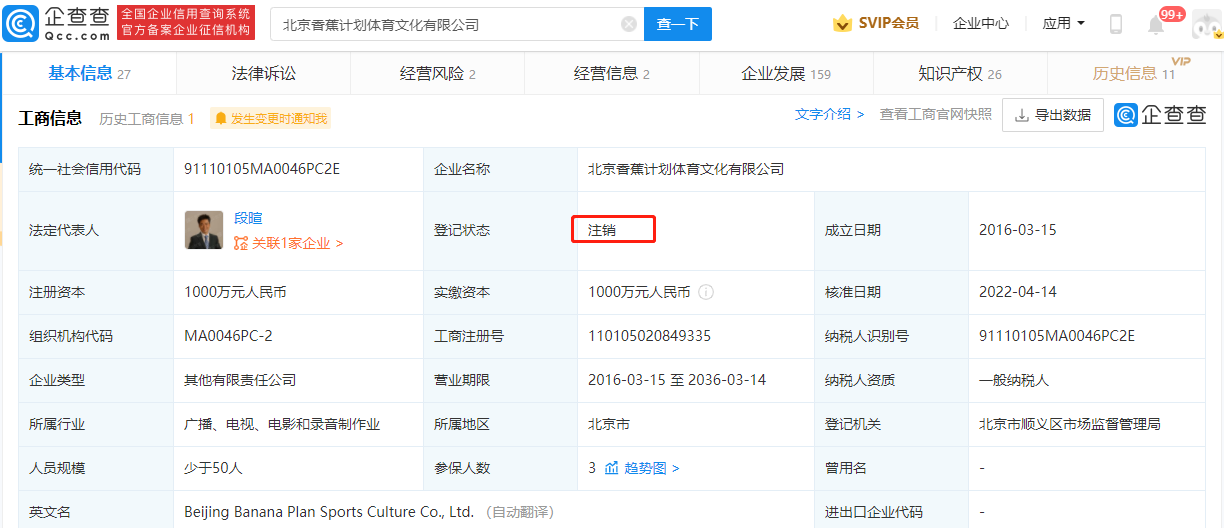Viewport: 1224px width, 528px height.
Task: Click 文字介绍 link
Action: click(829, 114)
